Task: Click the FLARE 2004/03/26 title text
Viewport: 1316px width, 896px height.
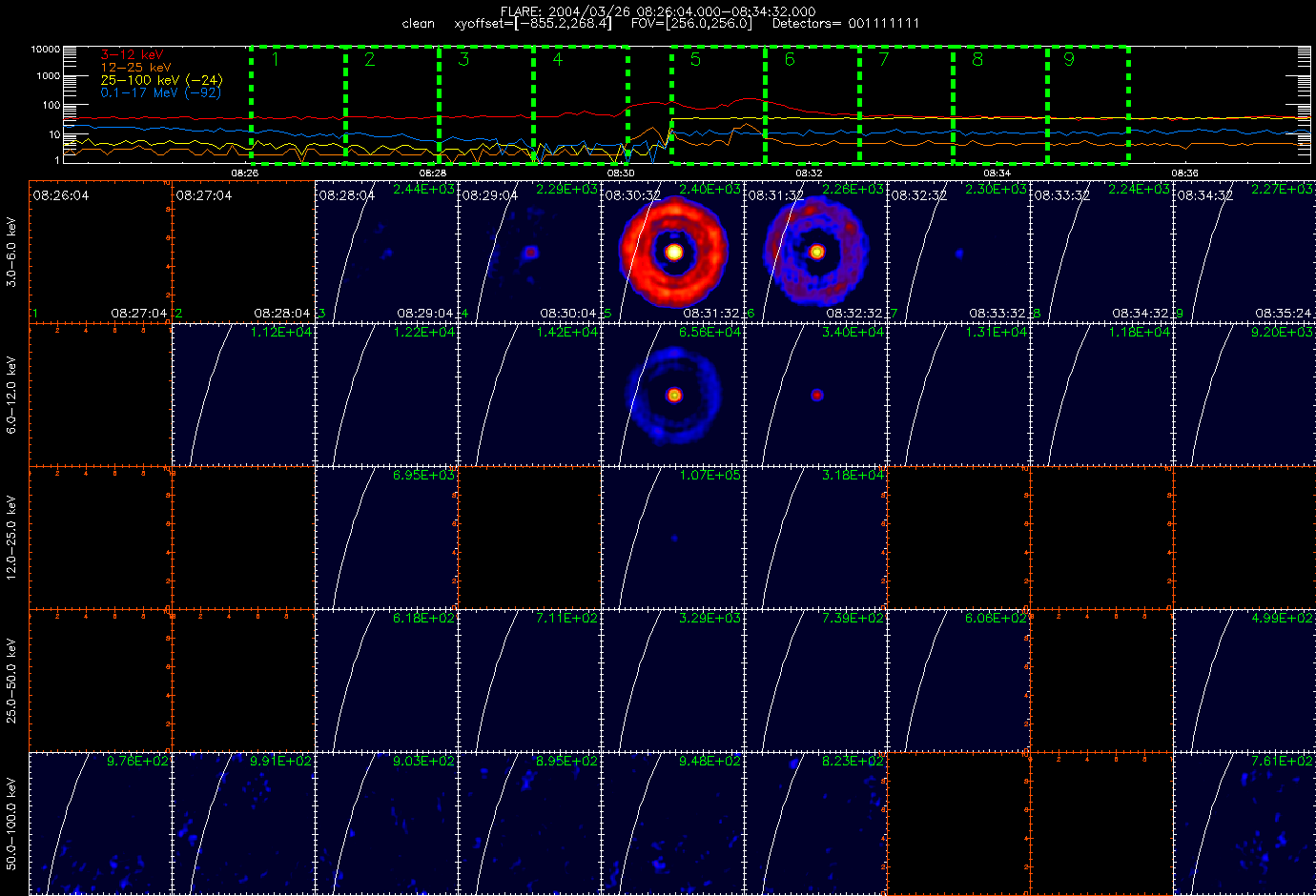Action: (658, 11)
